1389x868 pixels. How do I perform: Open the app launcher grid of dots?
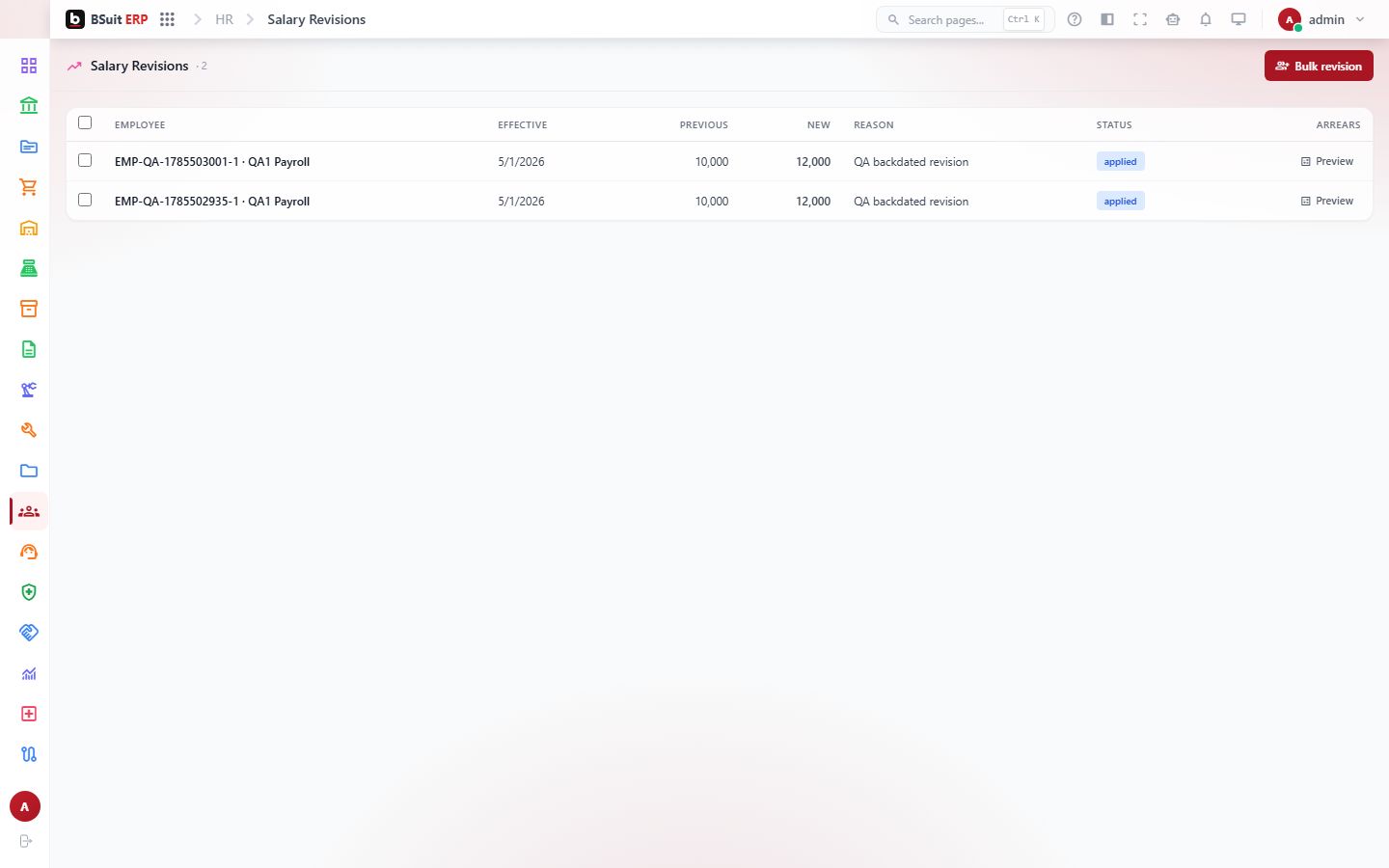[x=167, y=19]
